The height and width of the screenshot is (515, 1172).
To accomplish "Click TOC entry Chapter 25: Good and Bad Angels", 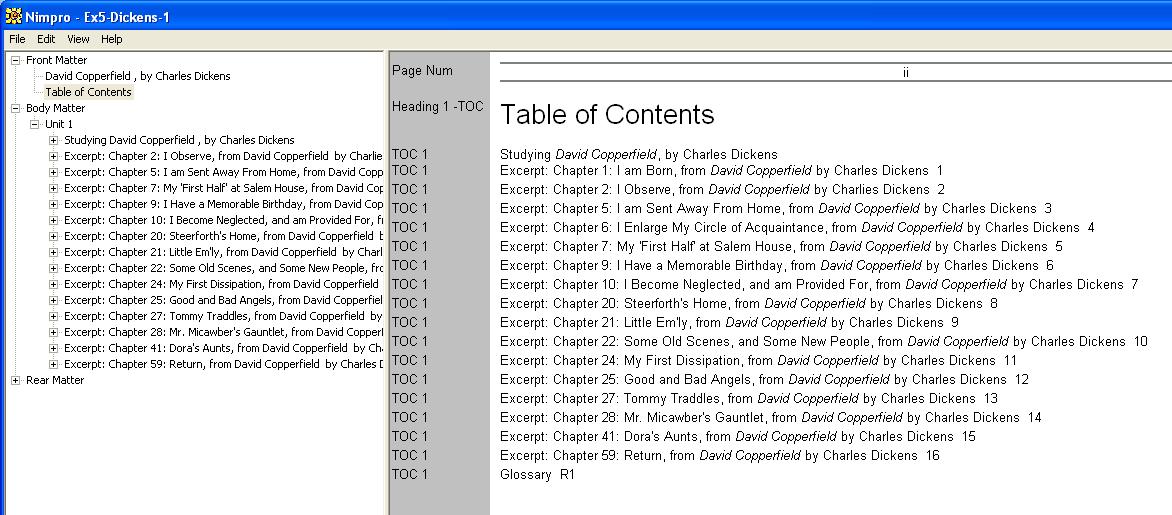I will [765, 380].
